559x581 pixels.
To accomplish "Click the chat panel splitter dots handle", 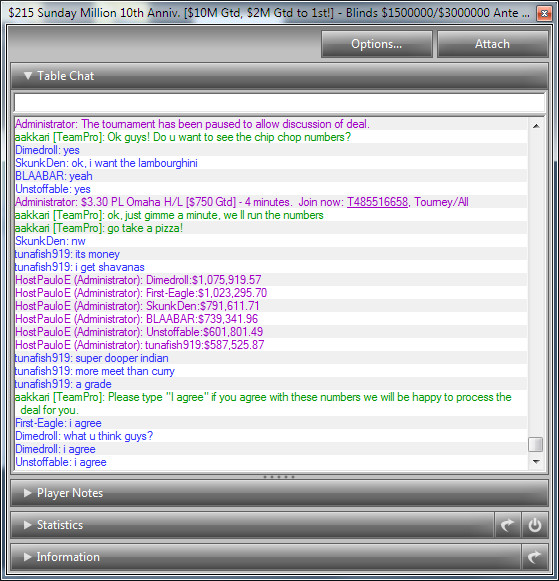I will point(279,477).
